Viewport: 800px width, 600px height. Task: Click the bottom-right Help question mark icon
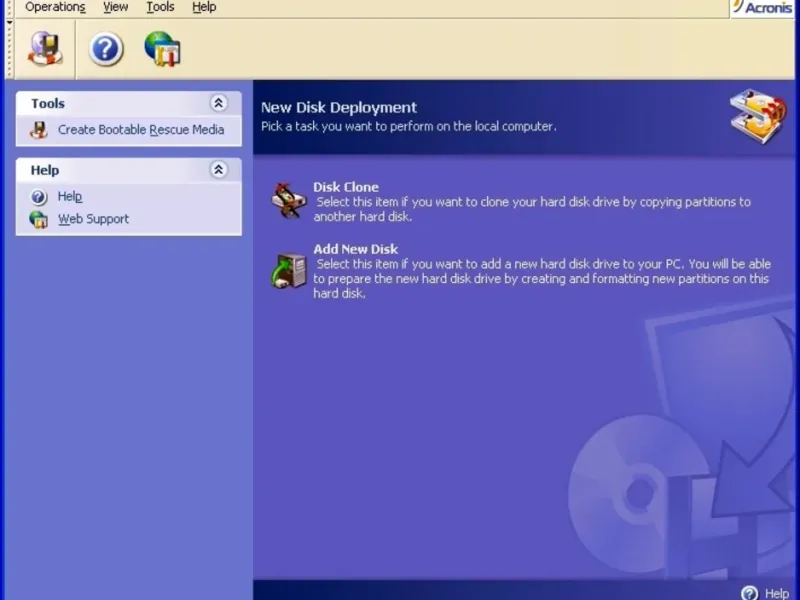749,593
